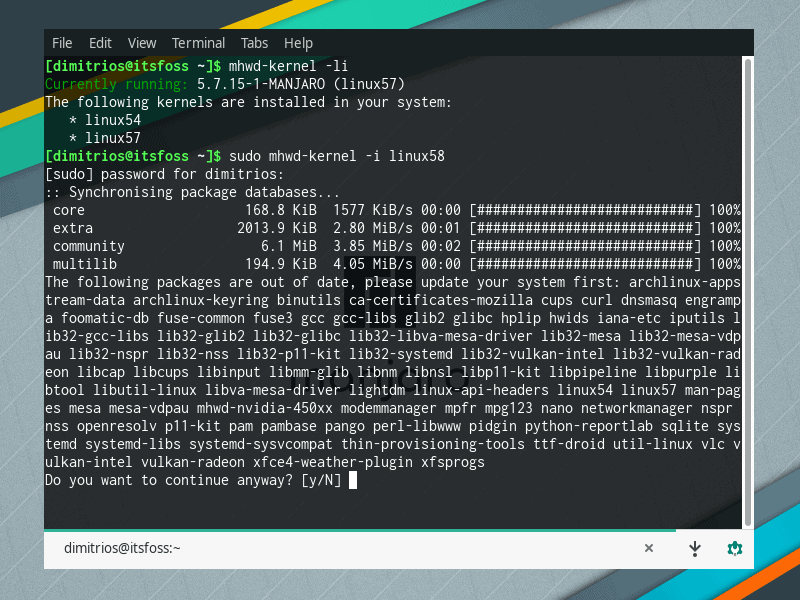The width and height of the screenshot is (800, 600).
Task: Open the View menu
Action: pos(141,42)
